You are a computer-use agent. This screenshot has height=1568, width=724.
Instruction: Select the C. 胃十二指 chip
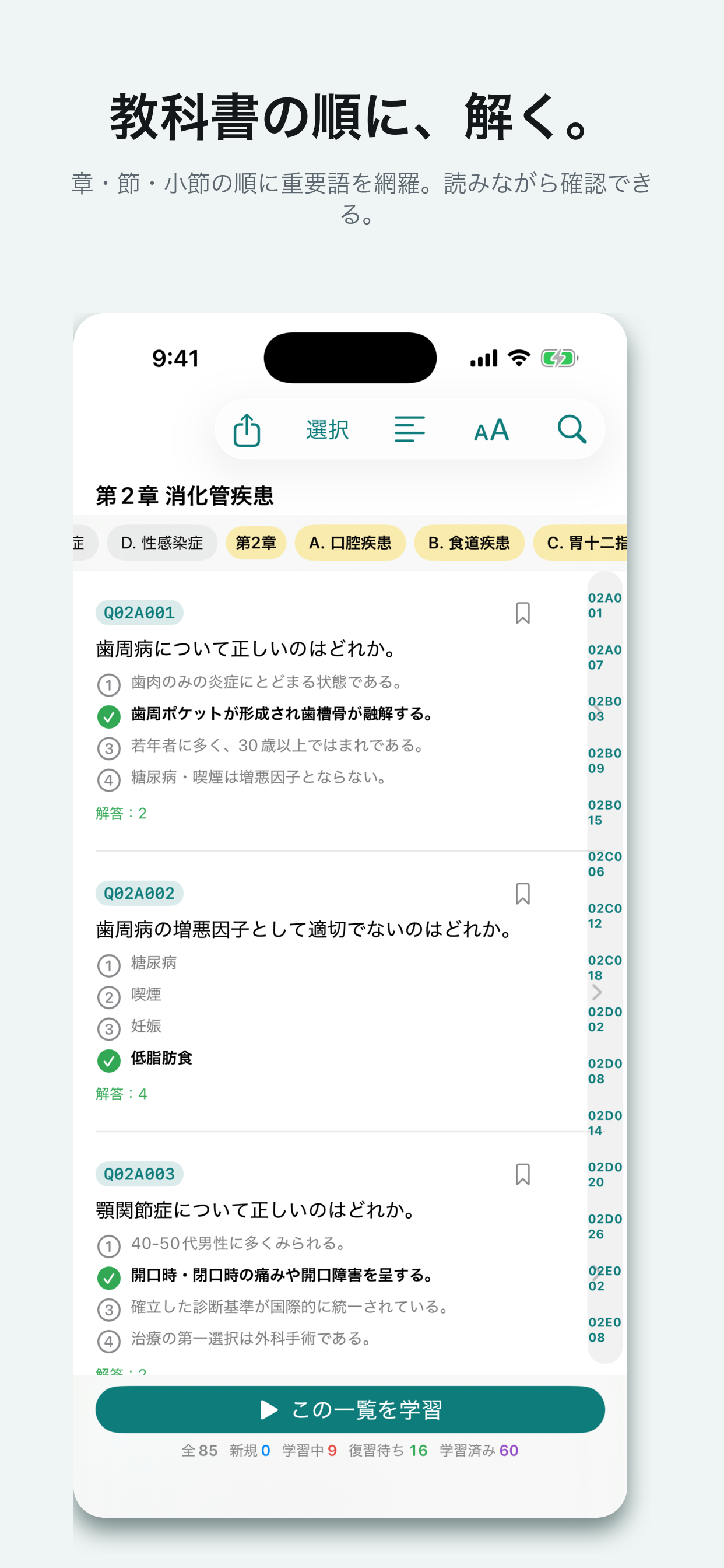click(x=581, y=542)
